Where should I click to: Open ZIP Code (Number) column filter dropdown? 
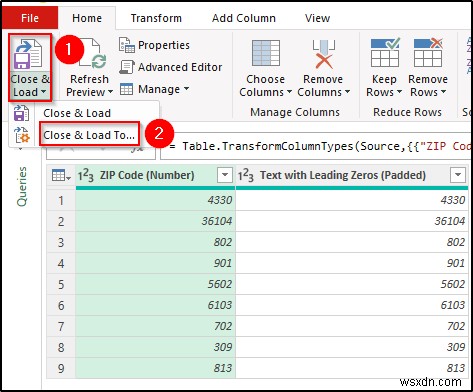[225, 175]
